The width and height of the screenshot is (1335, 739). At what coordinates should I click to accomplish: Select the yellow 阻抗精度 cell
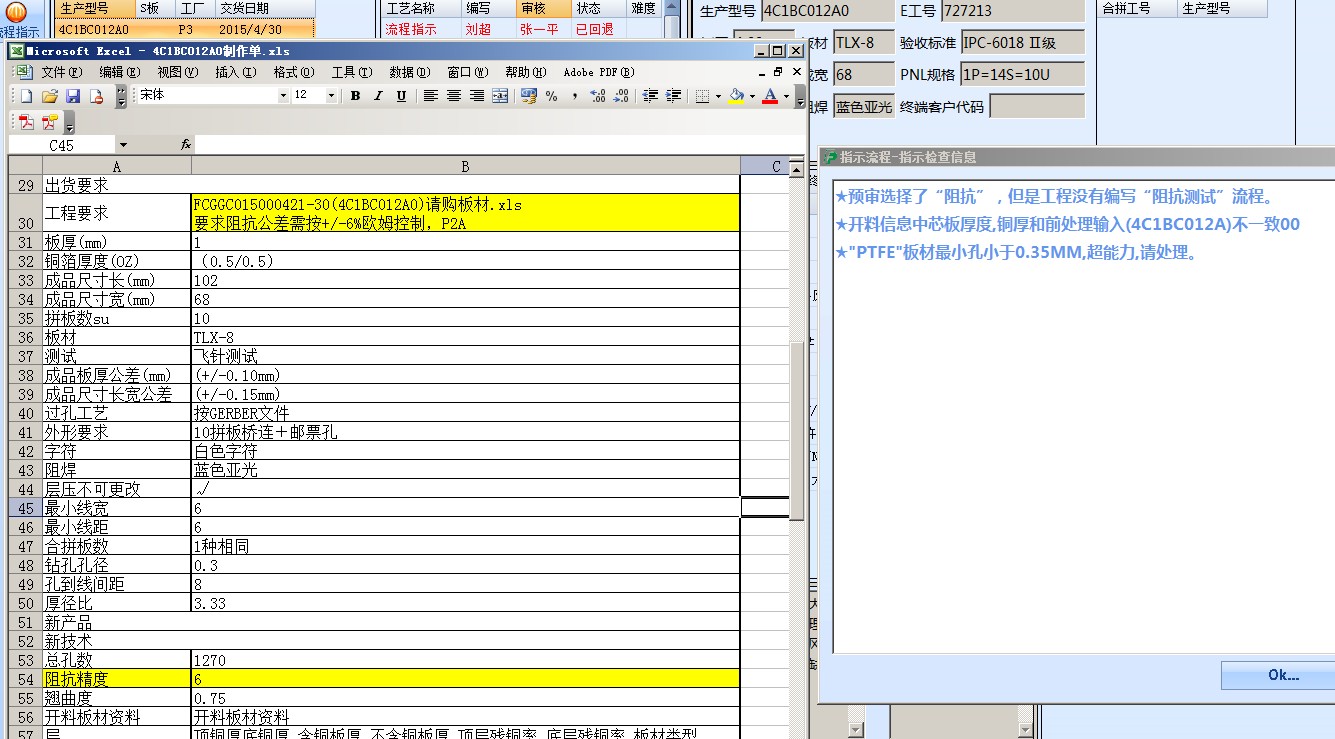117,678
